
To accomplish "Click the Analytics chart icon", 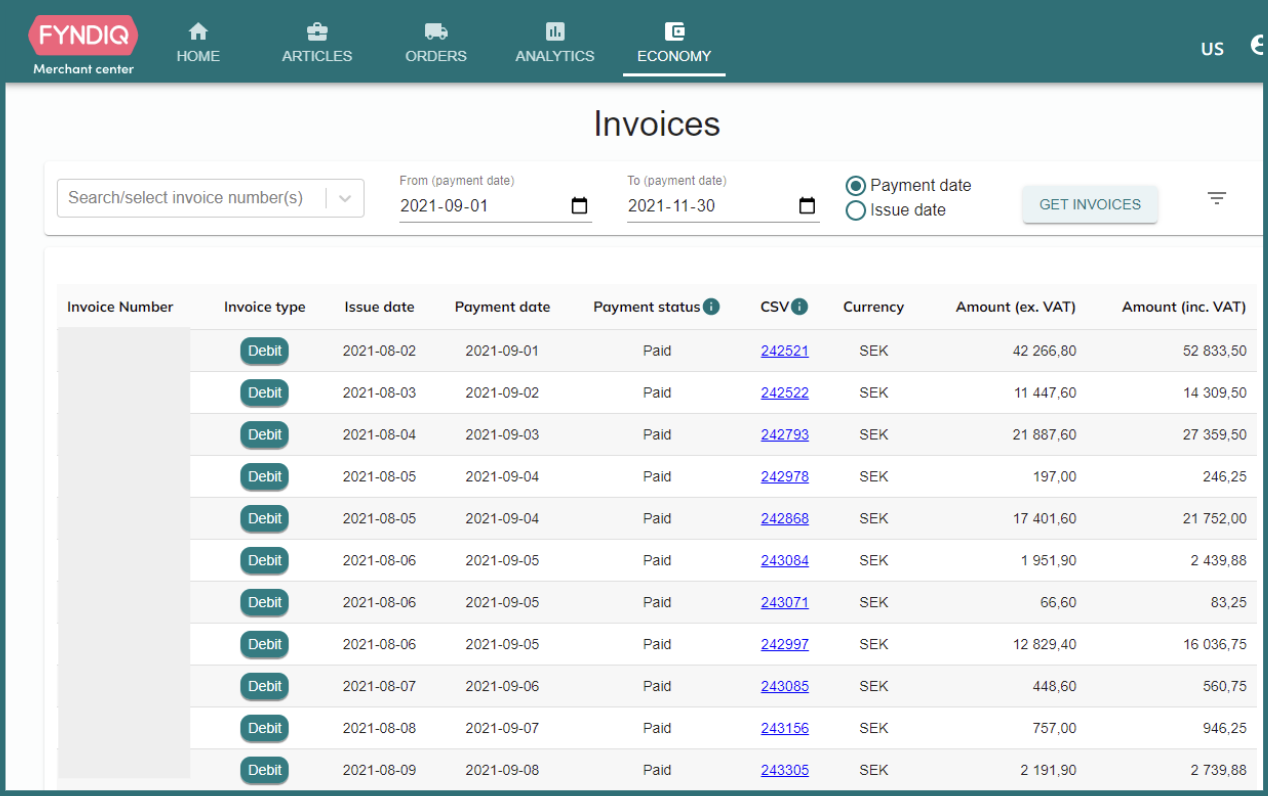I will tap(555, 31).
